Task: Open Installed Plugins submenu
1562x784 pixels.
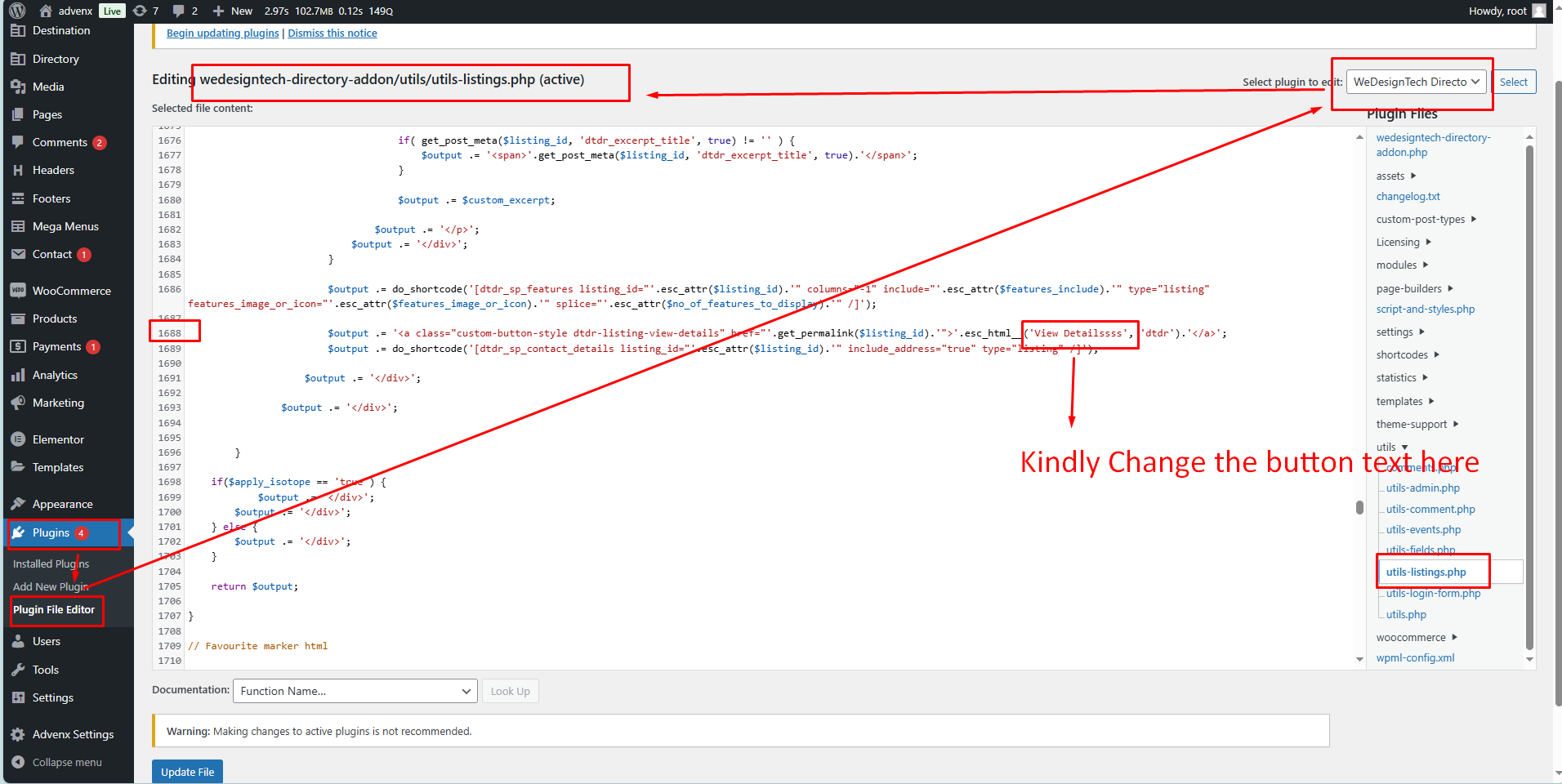Action: [51, 563]
